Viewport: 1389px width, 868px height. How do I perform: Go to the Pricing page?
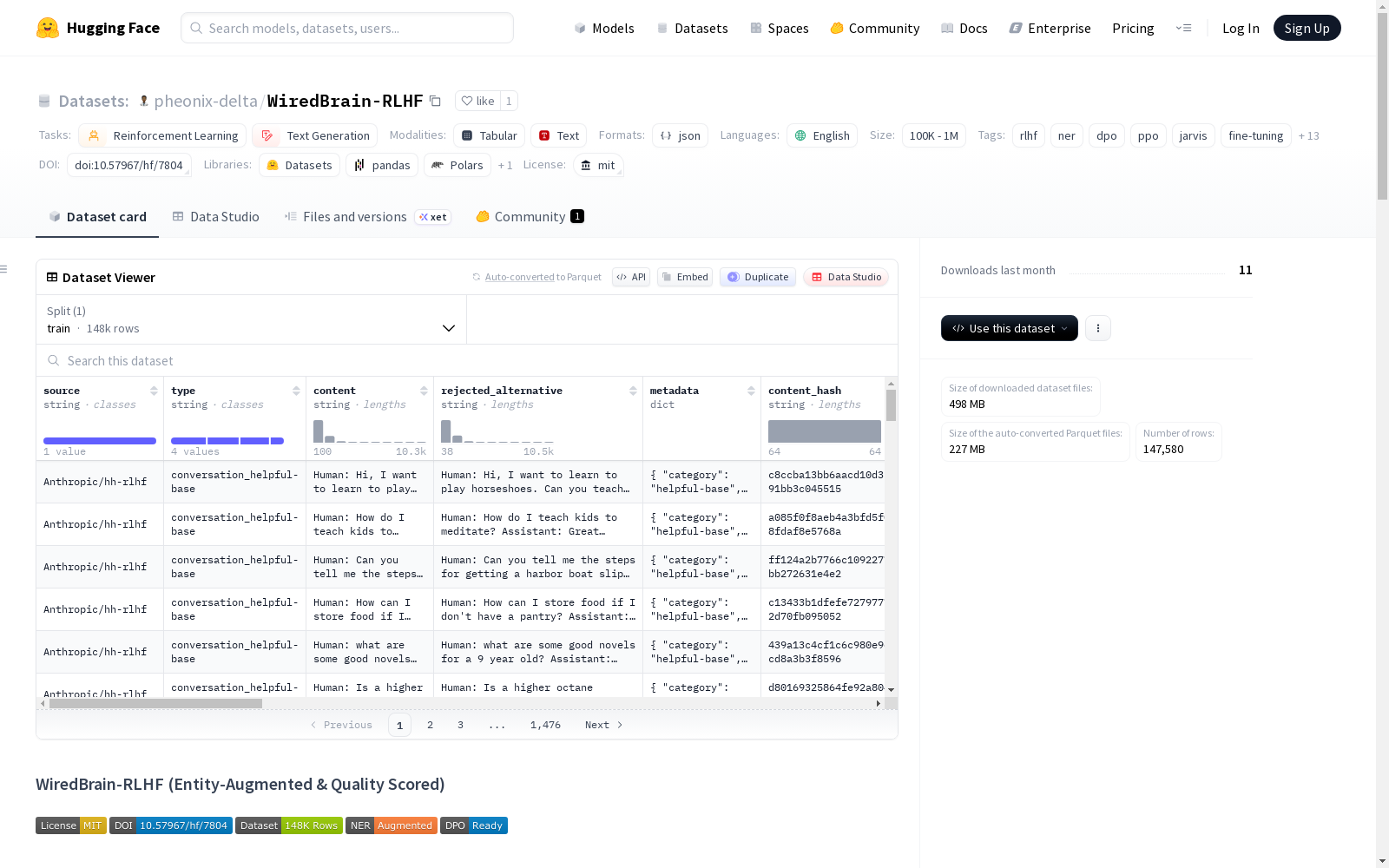[1133, 28]
